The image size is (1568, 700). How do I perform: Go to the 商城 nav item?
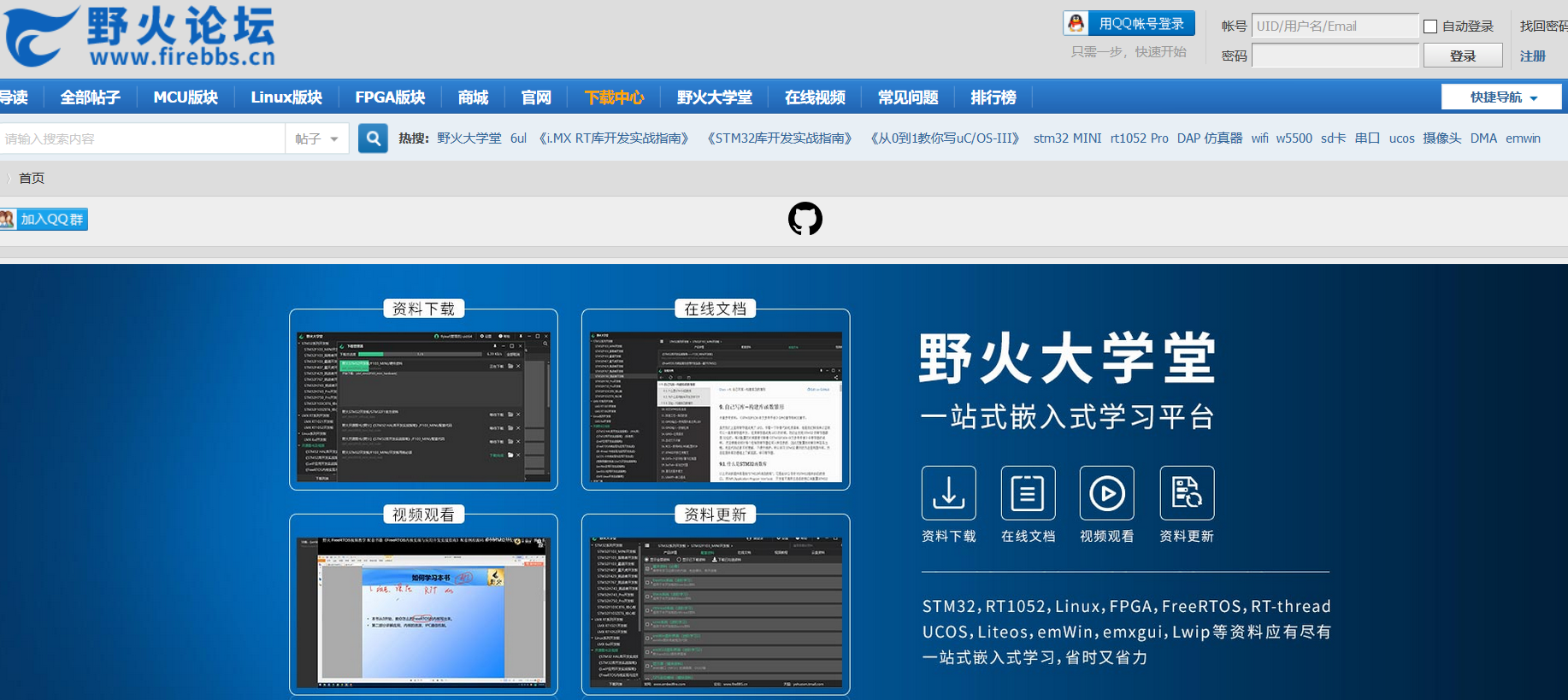point(473,97)
